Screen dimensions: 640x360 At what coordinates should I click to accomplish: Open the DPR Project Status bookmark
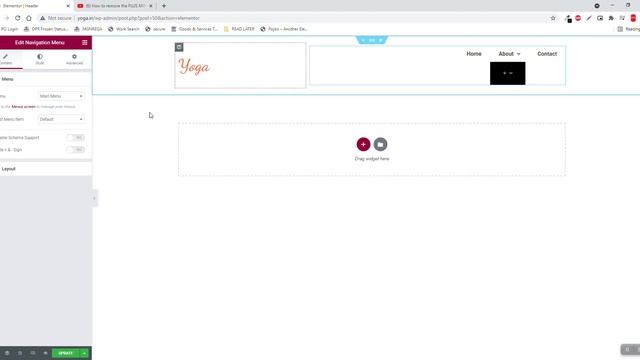(x=46, y=29)
